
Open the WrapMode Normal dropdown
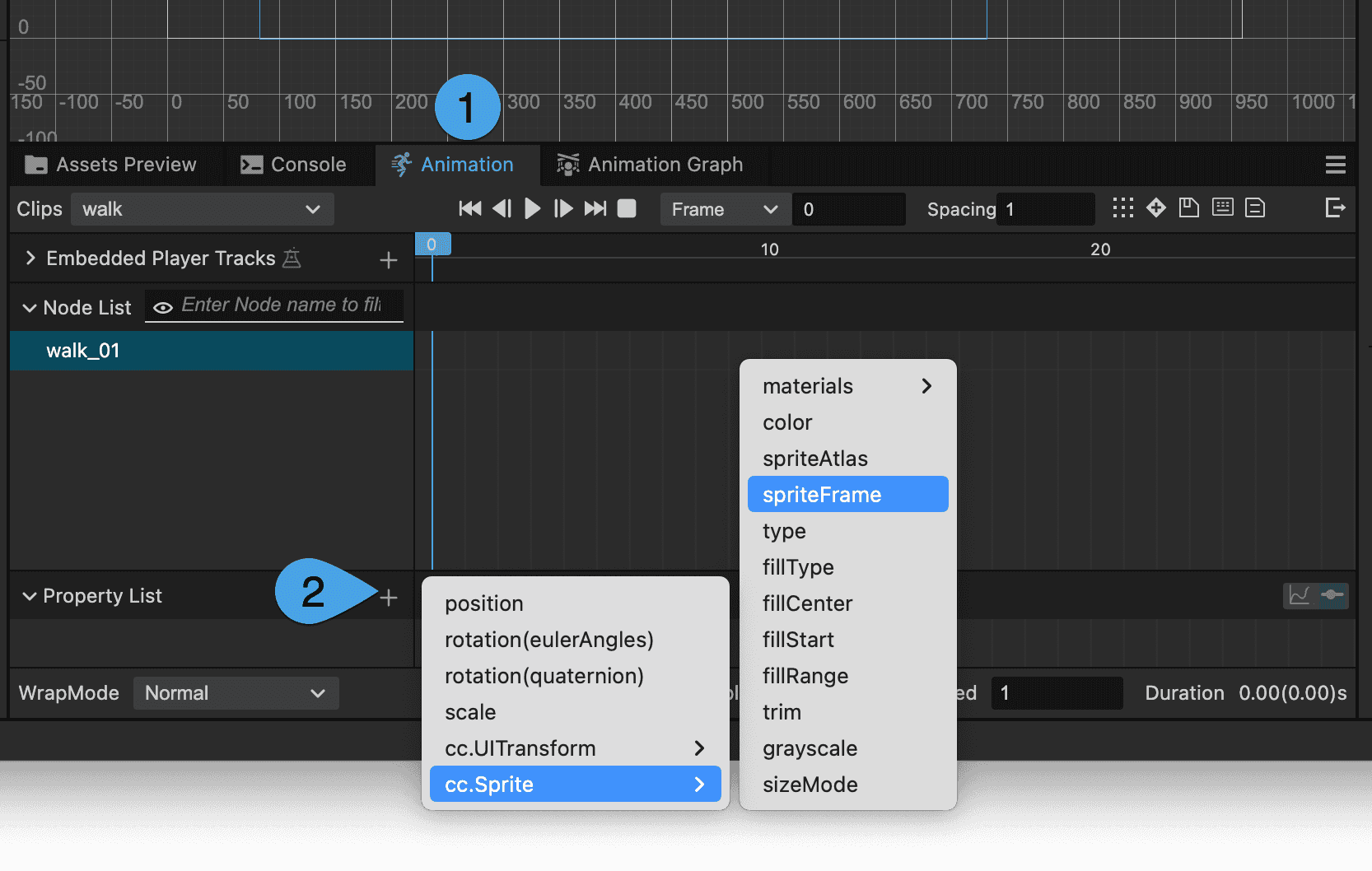click(x=236, y=693)
